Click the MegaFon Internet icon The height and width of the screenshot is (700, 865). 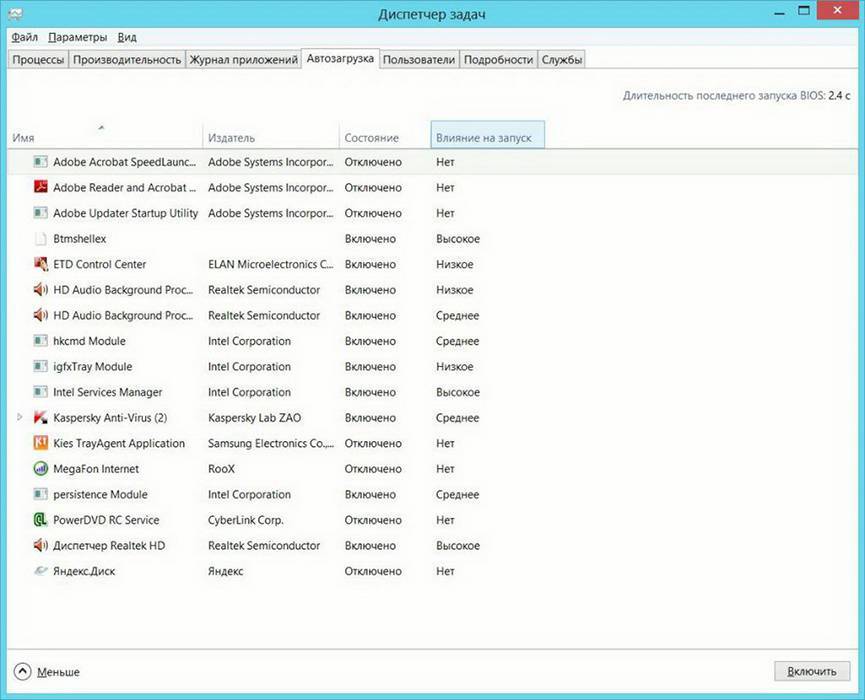[x=41, y=469]
